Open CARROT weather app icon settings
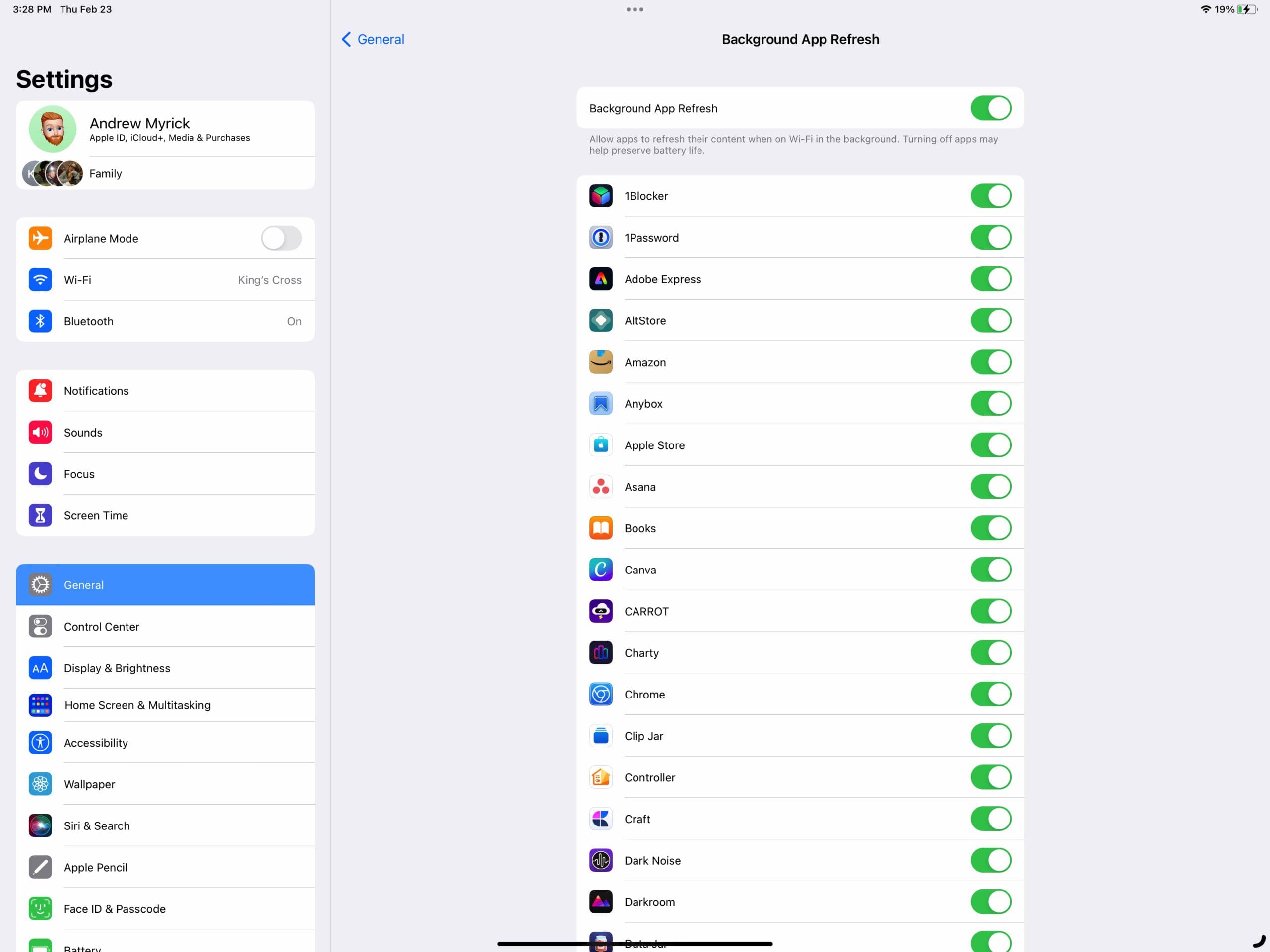The height and width of the screenshot is (952, 1270). pos(600,611)
